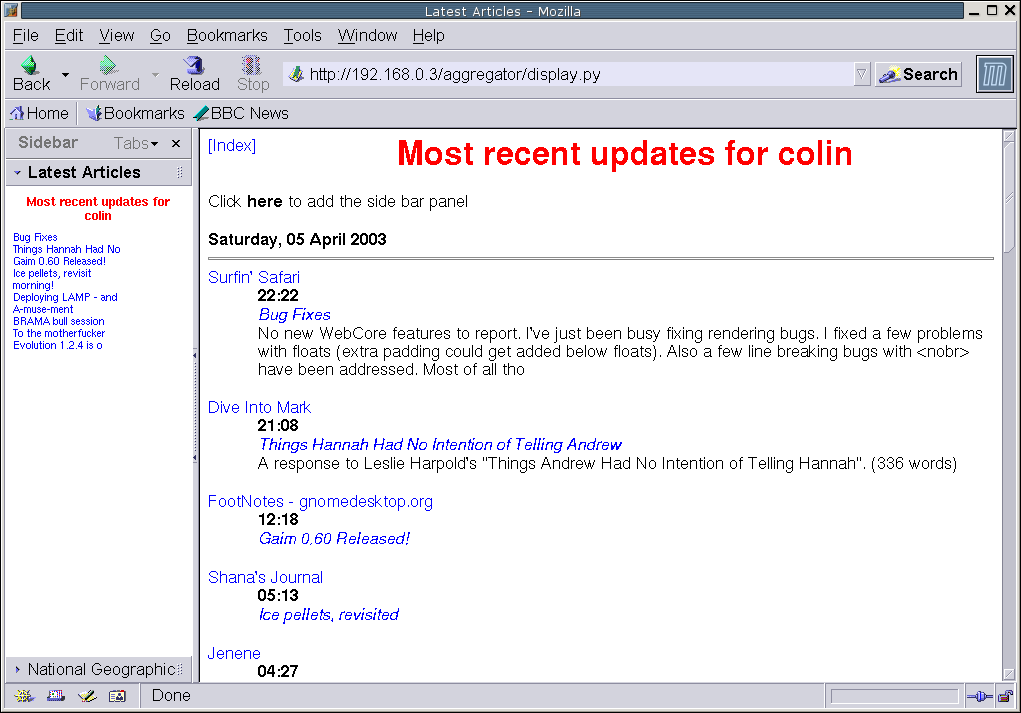Image resolution: width=1021 pixels, height=713 pixels.
Task: Open the sidebar Tabs dropdown
Action: coord(135,143)
